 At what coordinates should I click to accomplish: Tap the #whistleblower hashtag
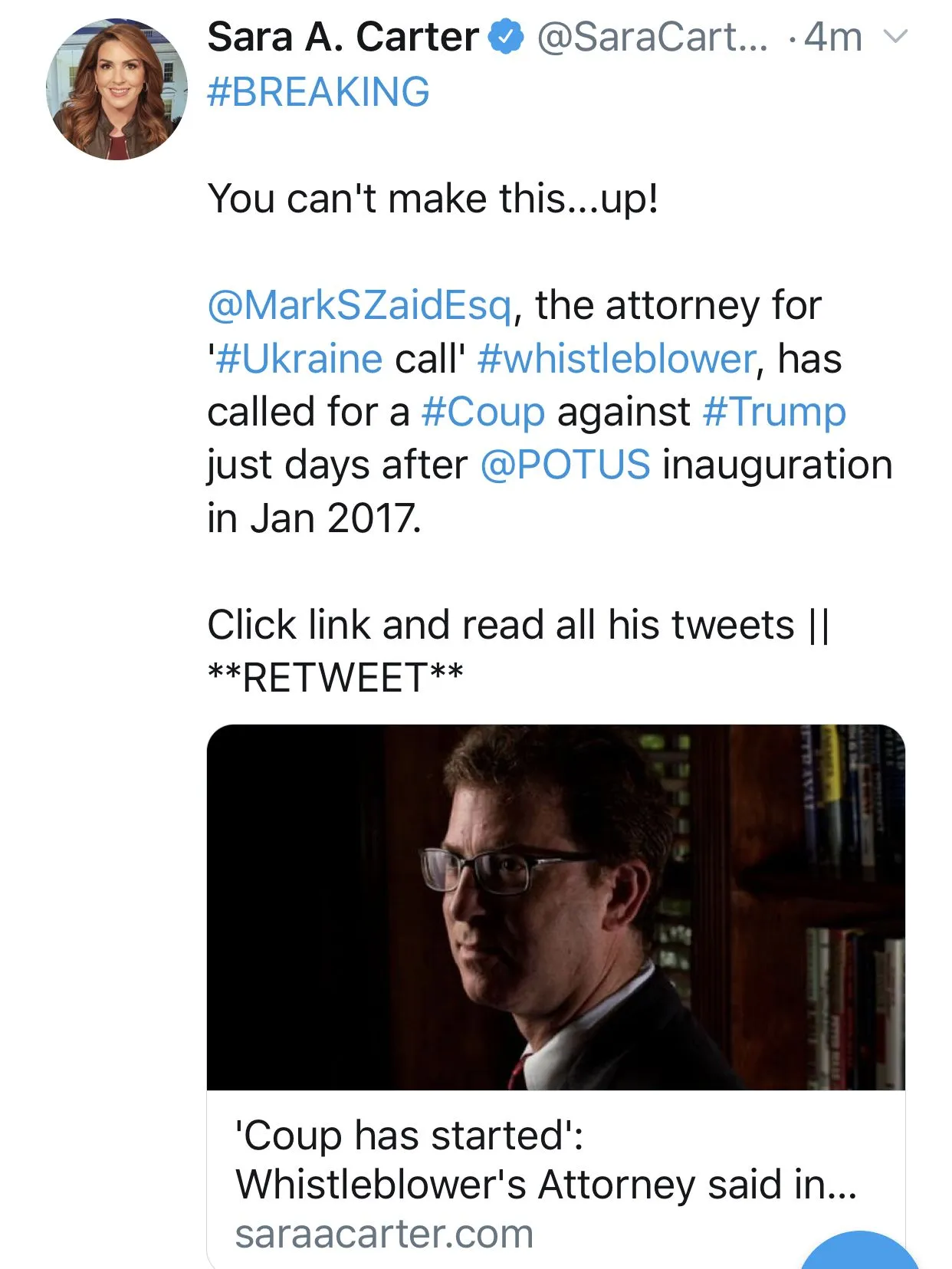click(x=616, y=359)
